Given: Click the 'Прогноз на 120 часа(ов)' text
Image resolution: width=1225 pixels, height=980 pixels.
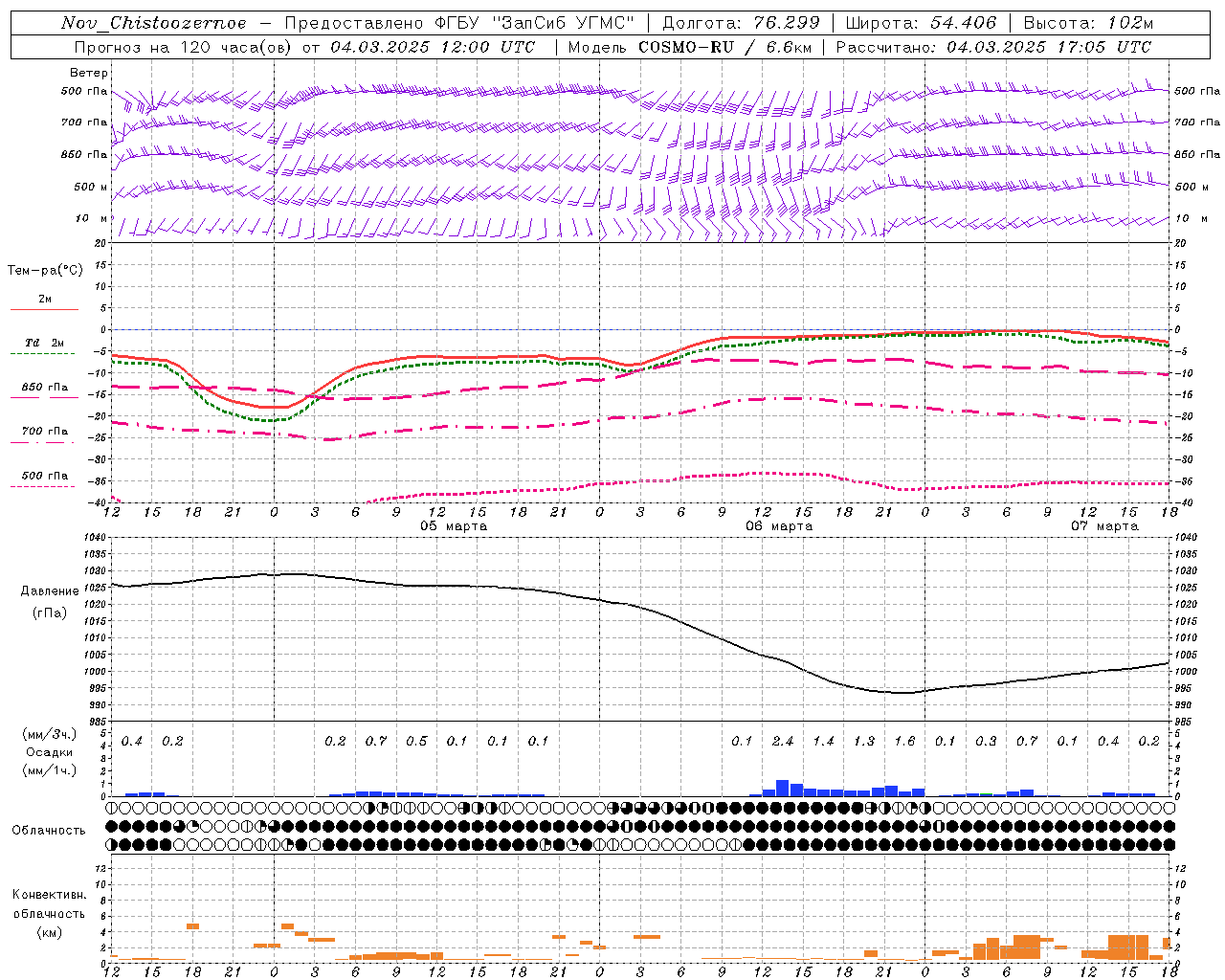Looking at the screenshot, I should click(x=184, y=47).
